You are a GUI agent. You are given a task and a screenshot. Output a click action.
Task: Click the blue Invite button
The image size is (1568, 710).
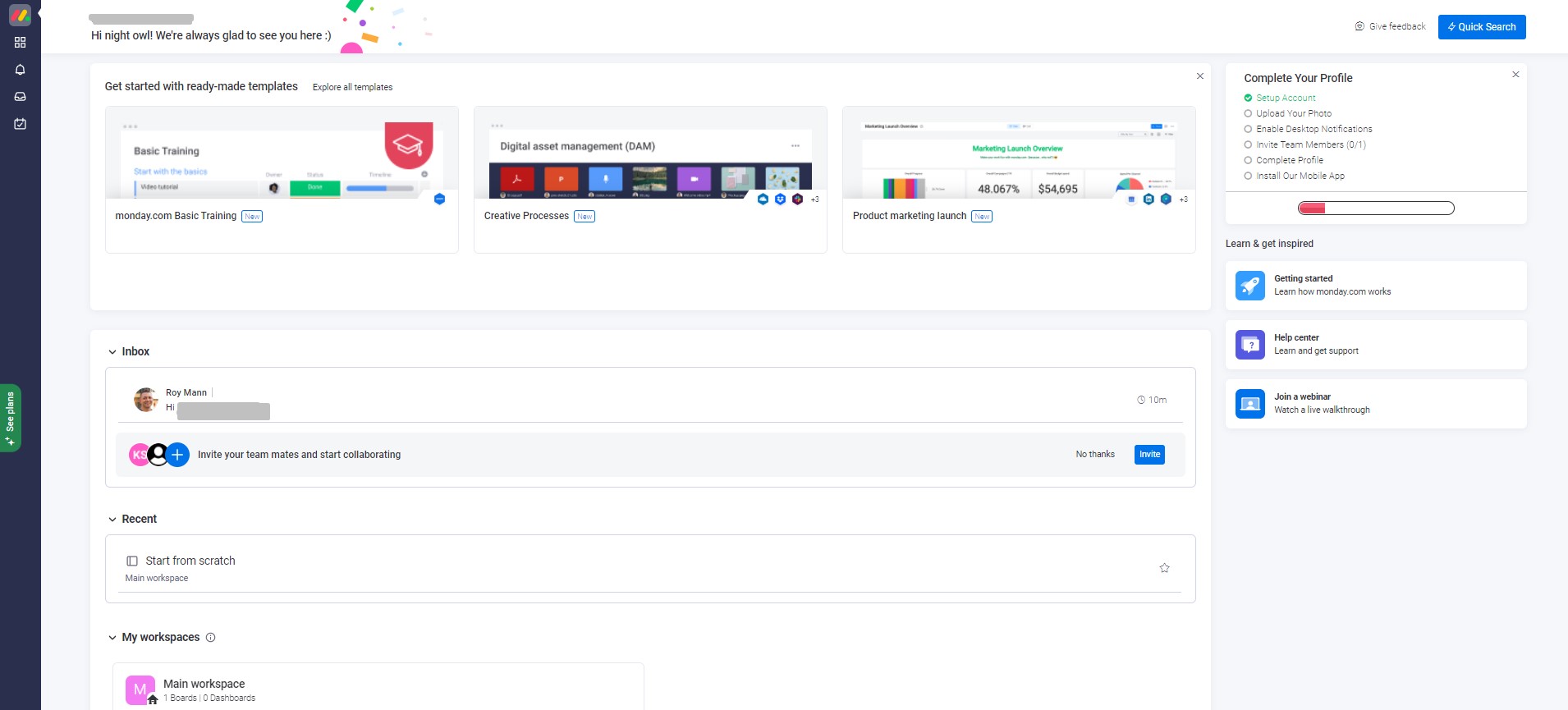click(1149, 455)
